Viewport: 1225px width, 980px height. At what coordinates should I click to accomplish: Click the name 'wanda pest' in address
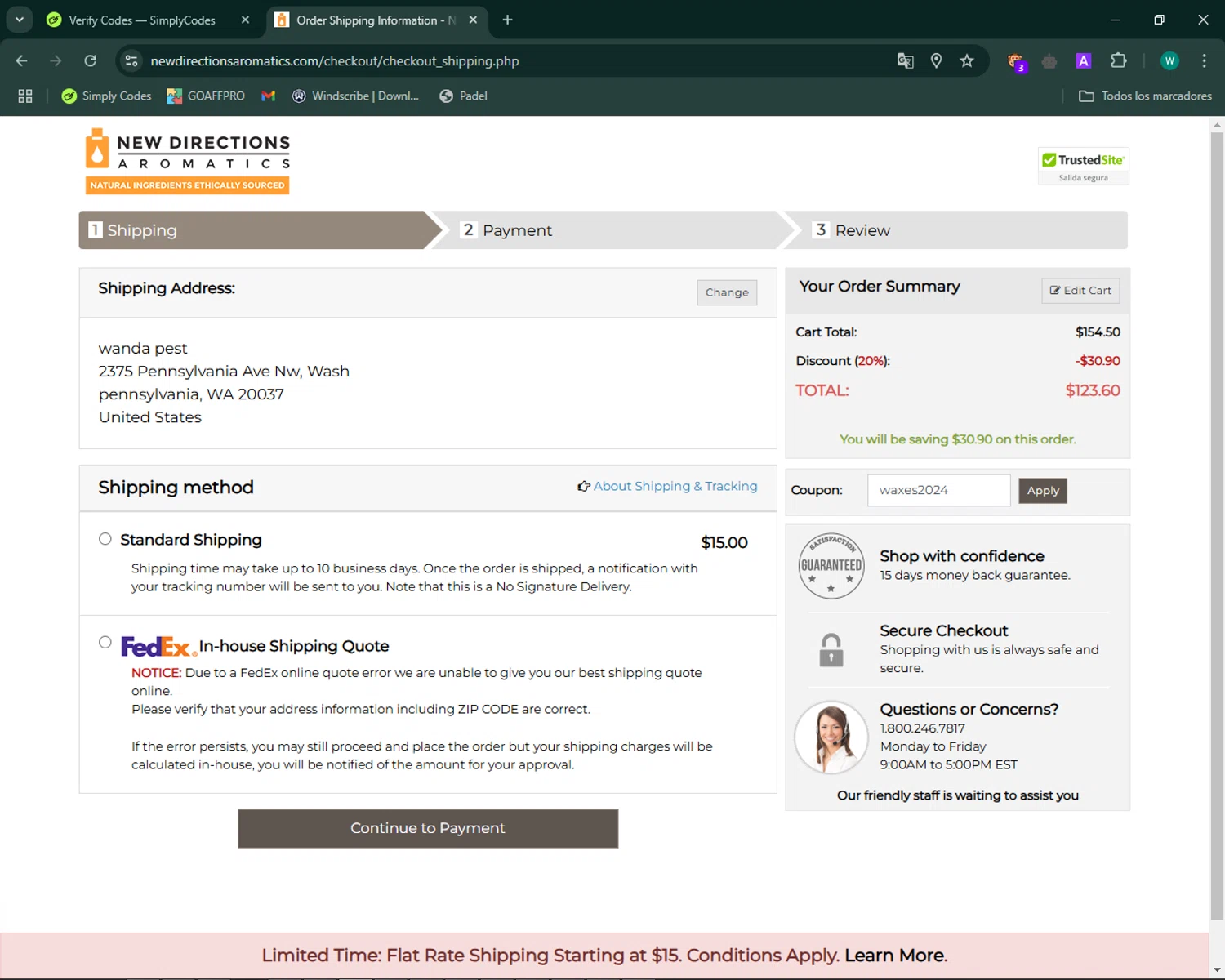pos(143,349)
